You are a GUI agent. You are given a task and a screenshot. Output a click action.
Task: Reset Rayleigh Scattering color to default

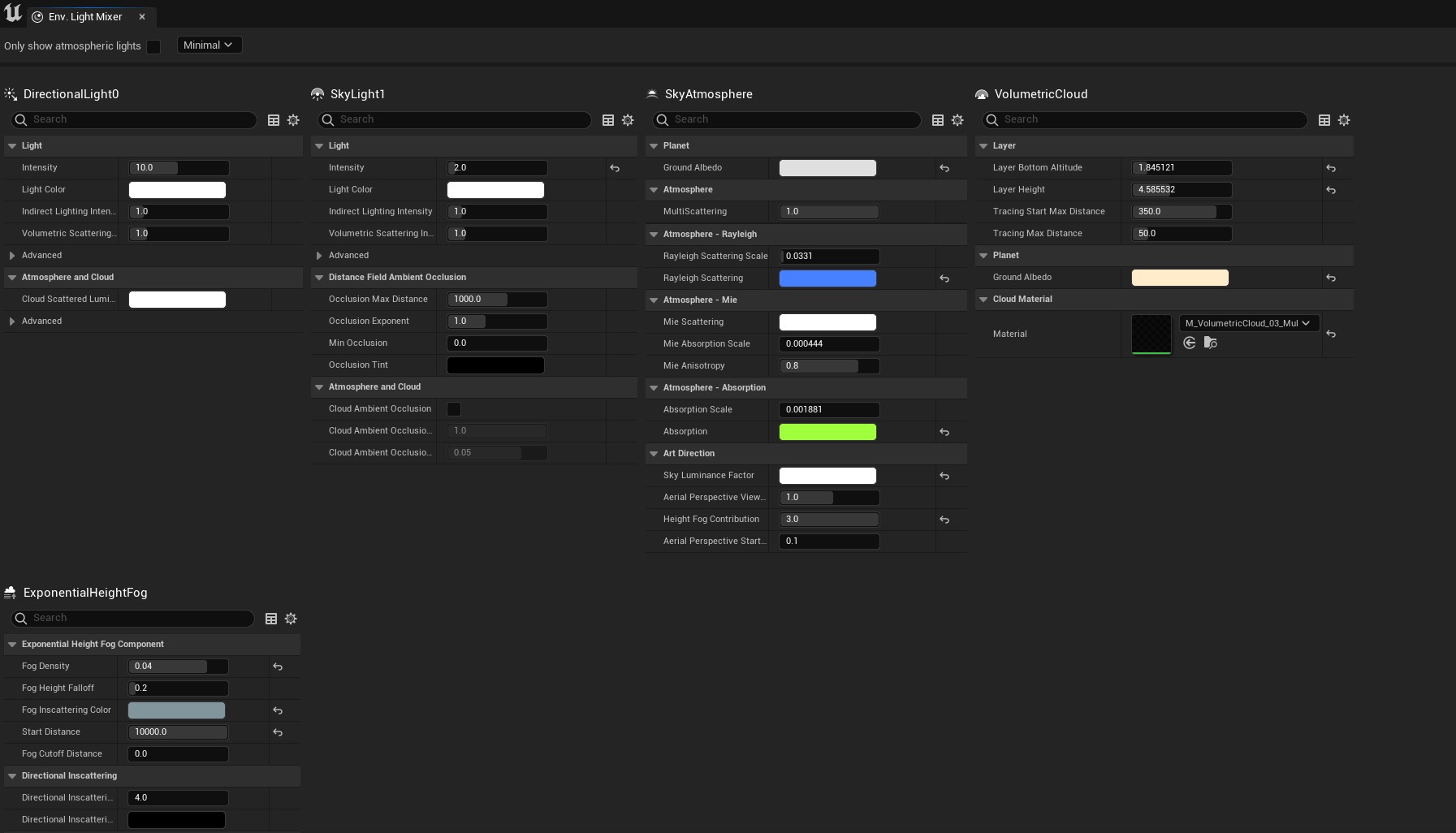[944, 278]
